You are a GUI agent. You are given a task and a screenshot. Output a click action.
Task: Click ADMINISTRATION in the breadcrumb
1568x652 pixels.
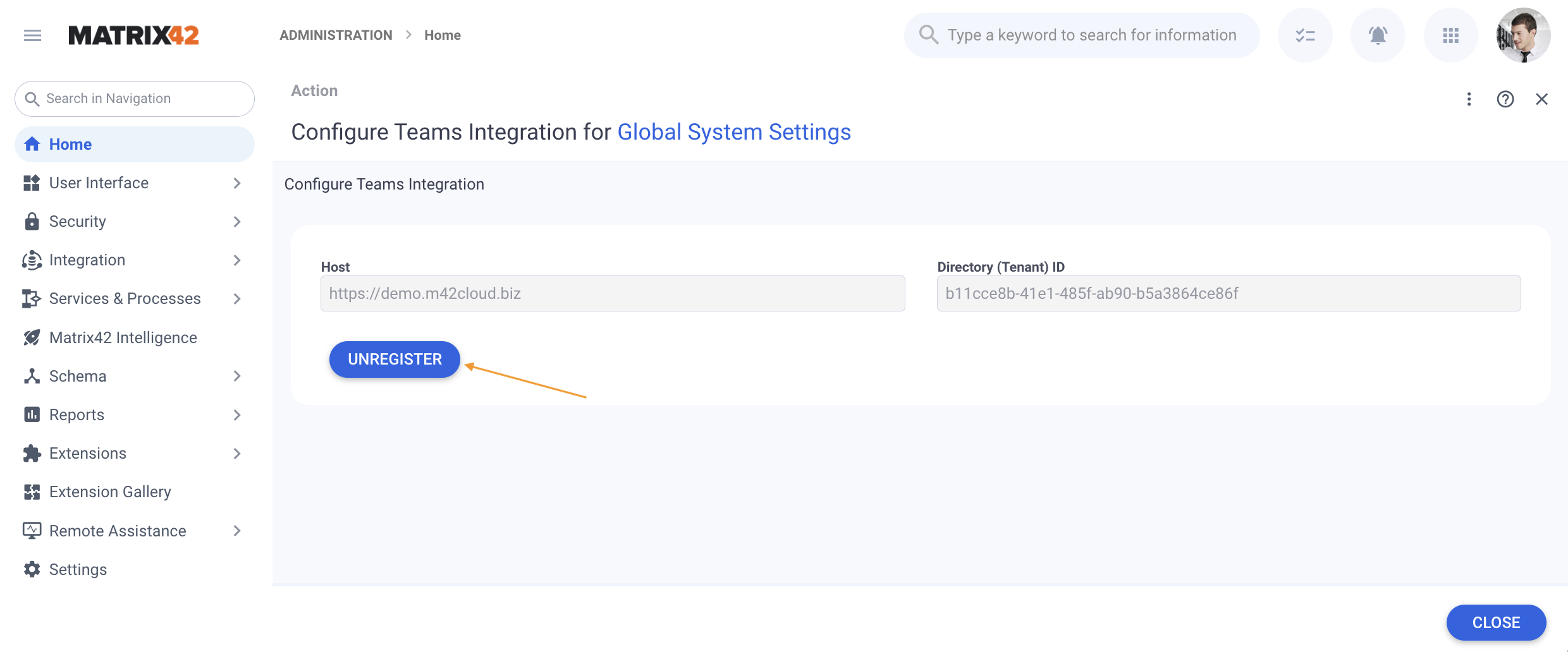[x=336, y=35]
